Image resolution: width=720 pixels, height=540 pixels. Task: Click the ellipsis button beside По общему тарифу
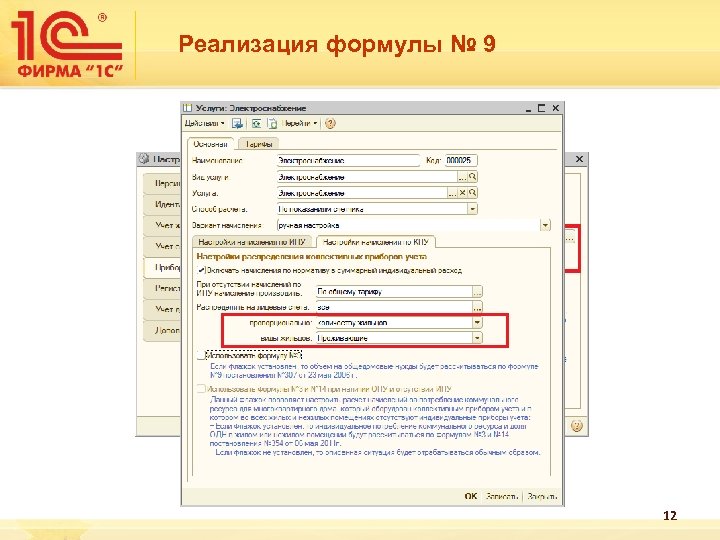pos(478,292)
